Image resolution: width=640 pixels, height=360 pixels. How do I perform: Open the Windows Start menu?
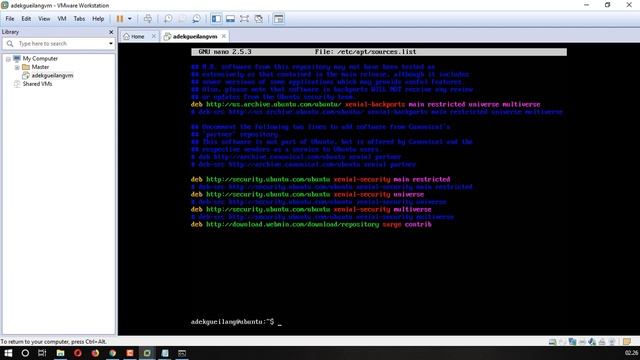point(8,353)
